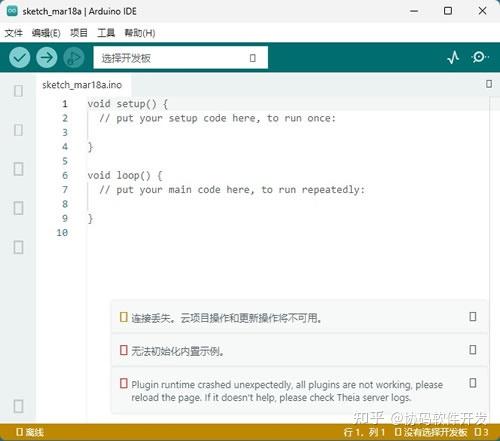Click the yellow warning icon beside 连接丢失
Viewport: 500px width, 441px height.
tap(124, 317)
